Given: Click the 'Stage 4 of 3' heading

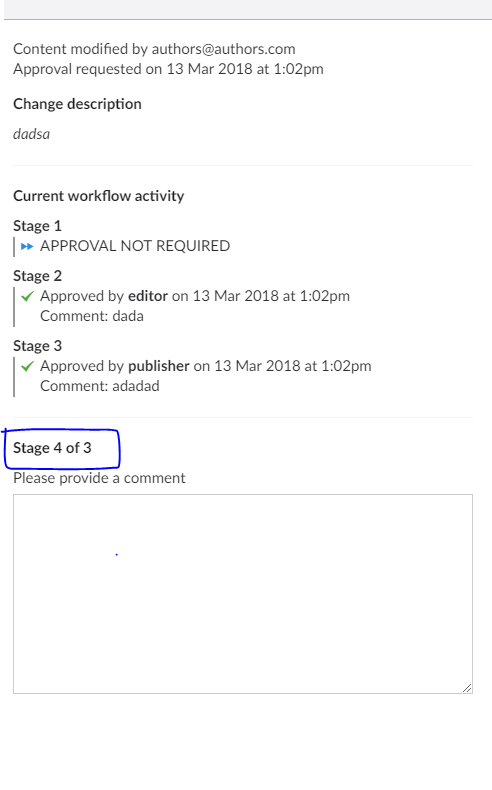Looking at the screenshot, I should pyautogui.click(x=52, y=448).
